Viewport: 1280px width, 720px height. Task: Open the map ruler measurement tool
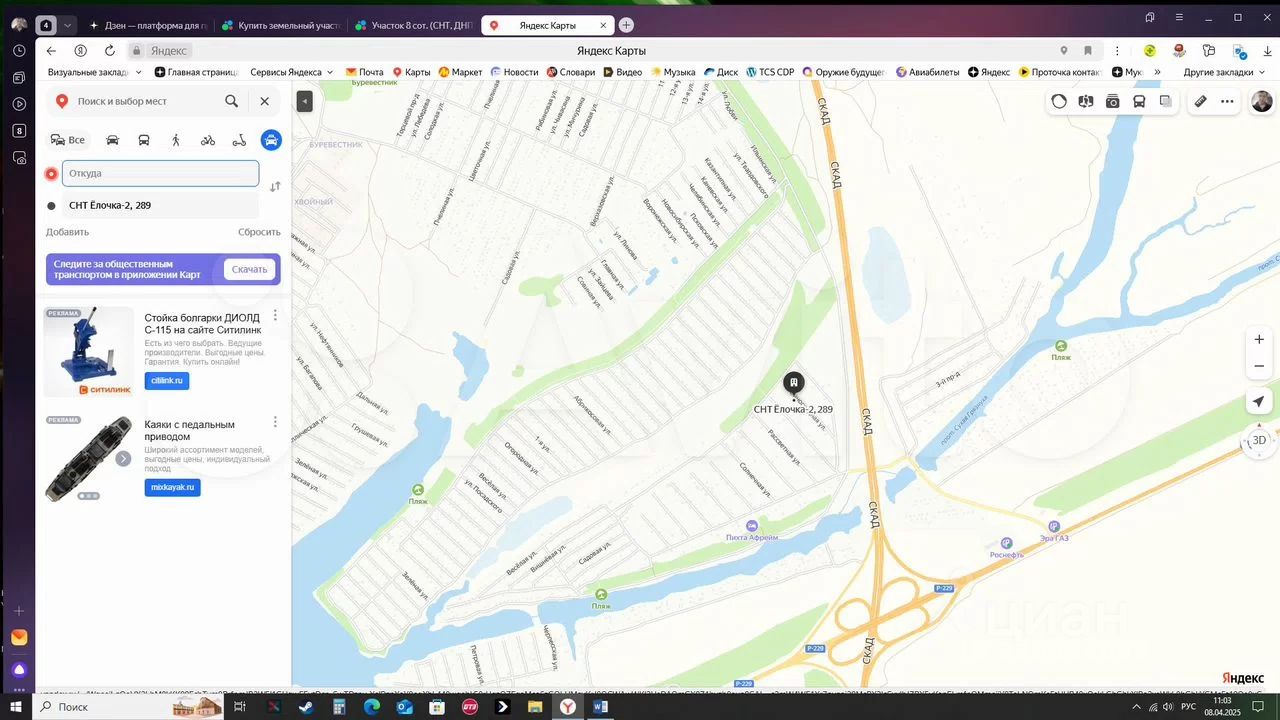click(1200, 101)
